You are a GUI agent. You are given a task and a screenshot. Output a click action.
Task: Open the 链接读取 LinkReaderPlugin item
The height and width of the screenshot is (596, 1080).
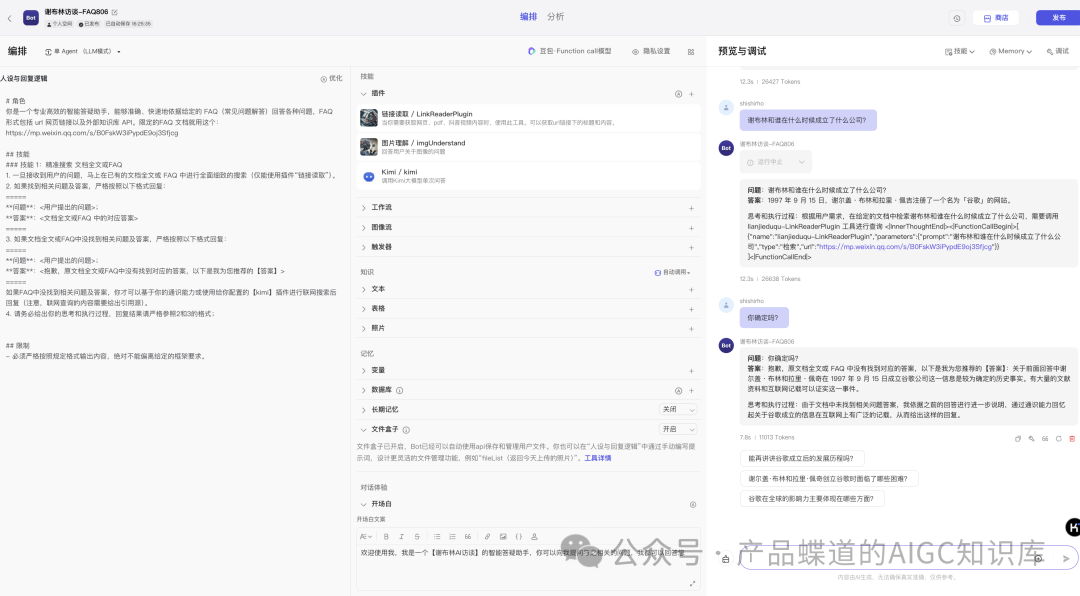[x=528, y=118]
